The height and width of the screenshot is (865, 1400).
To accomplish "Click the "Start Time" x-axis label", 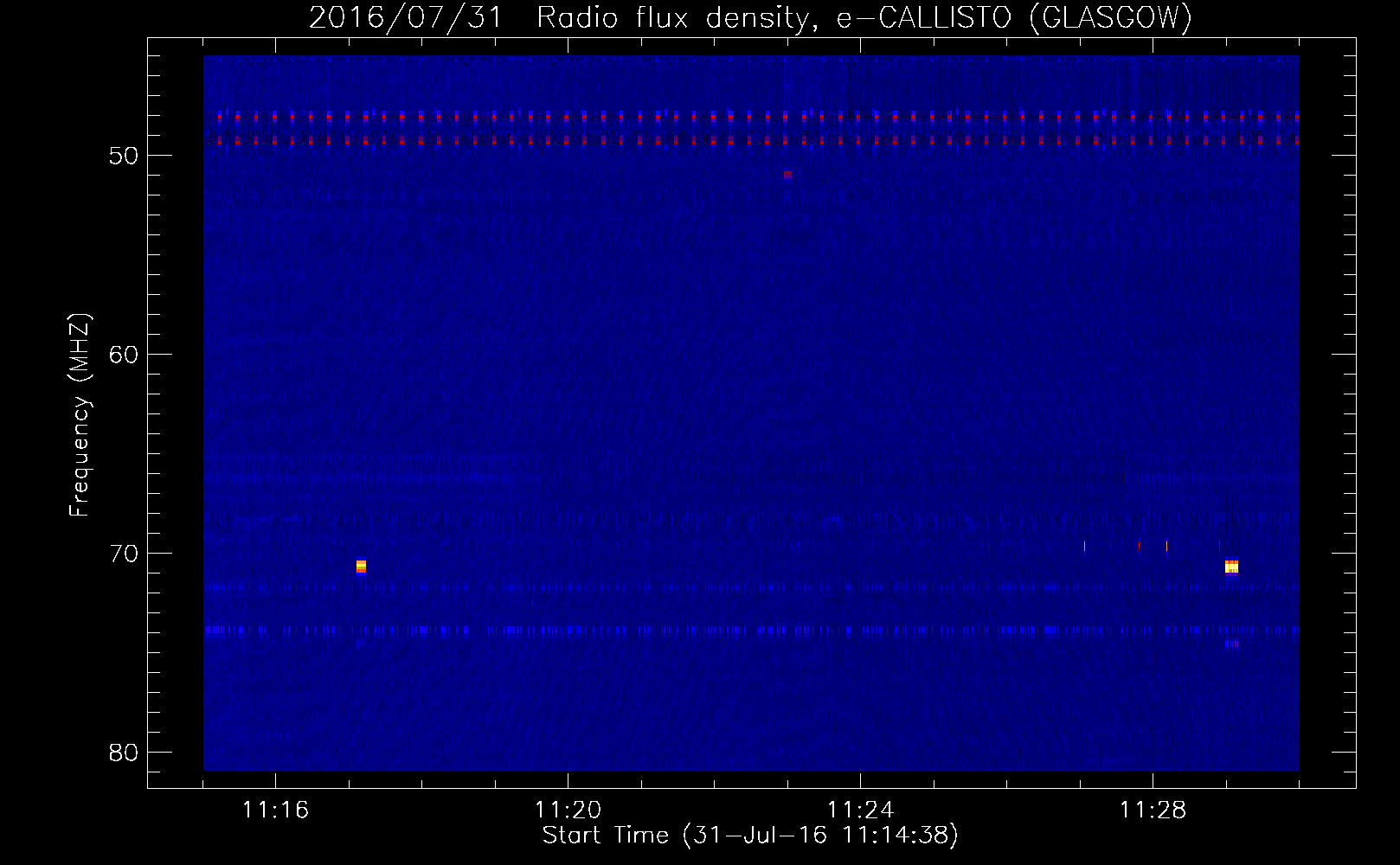I will (750, 836).
